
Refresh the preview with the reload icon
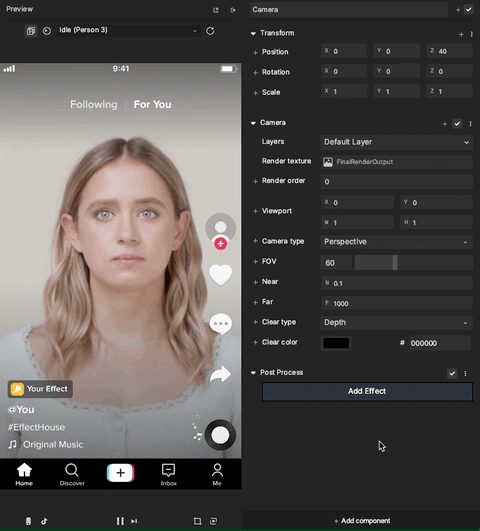pyautogui.click(x=210, y=31)
